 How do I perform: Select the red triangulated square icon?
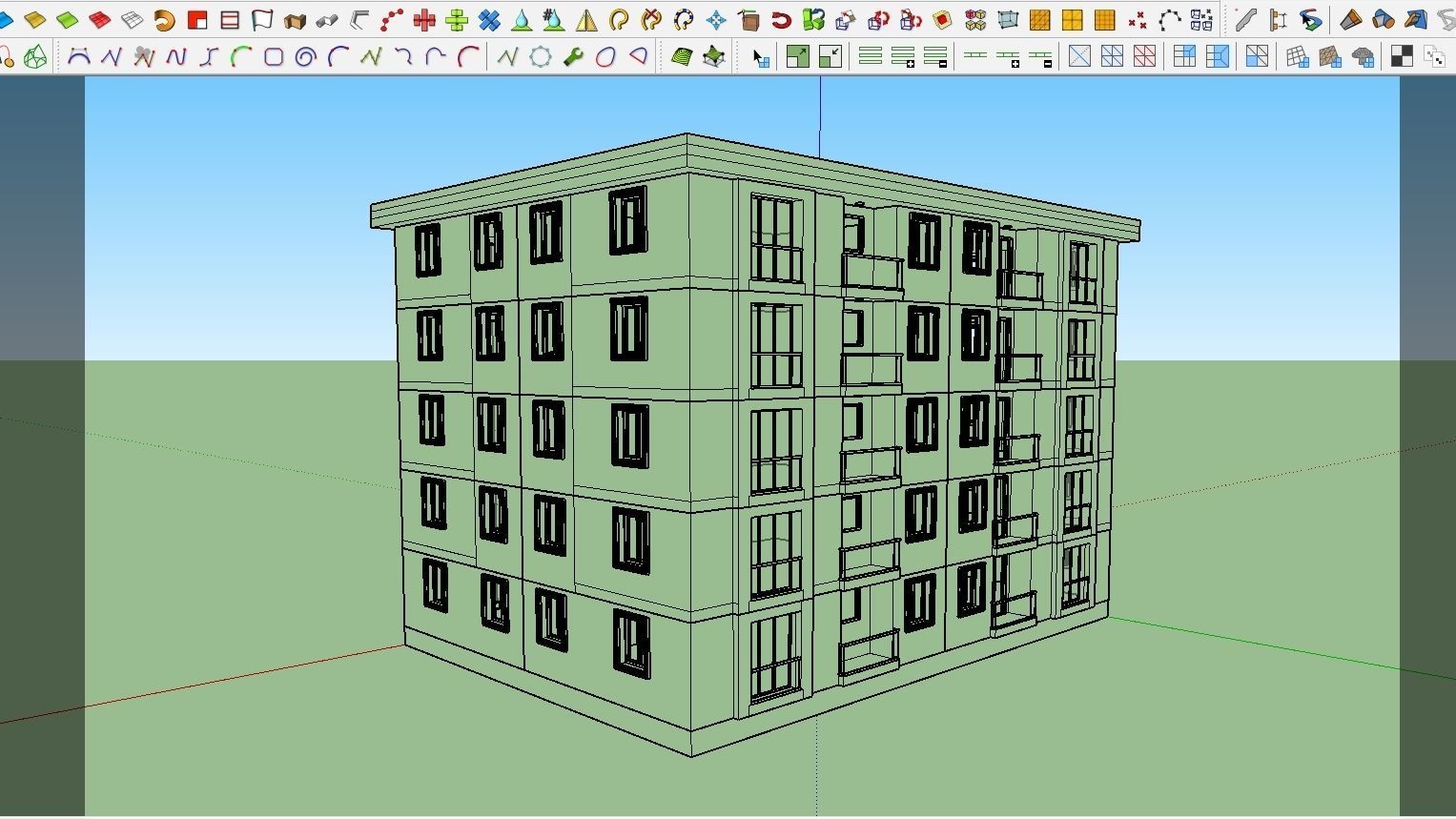coord(1144,57)
